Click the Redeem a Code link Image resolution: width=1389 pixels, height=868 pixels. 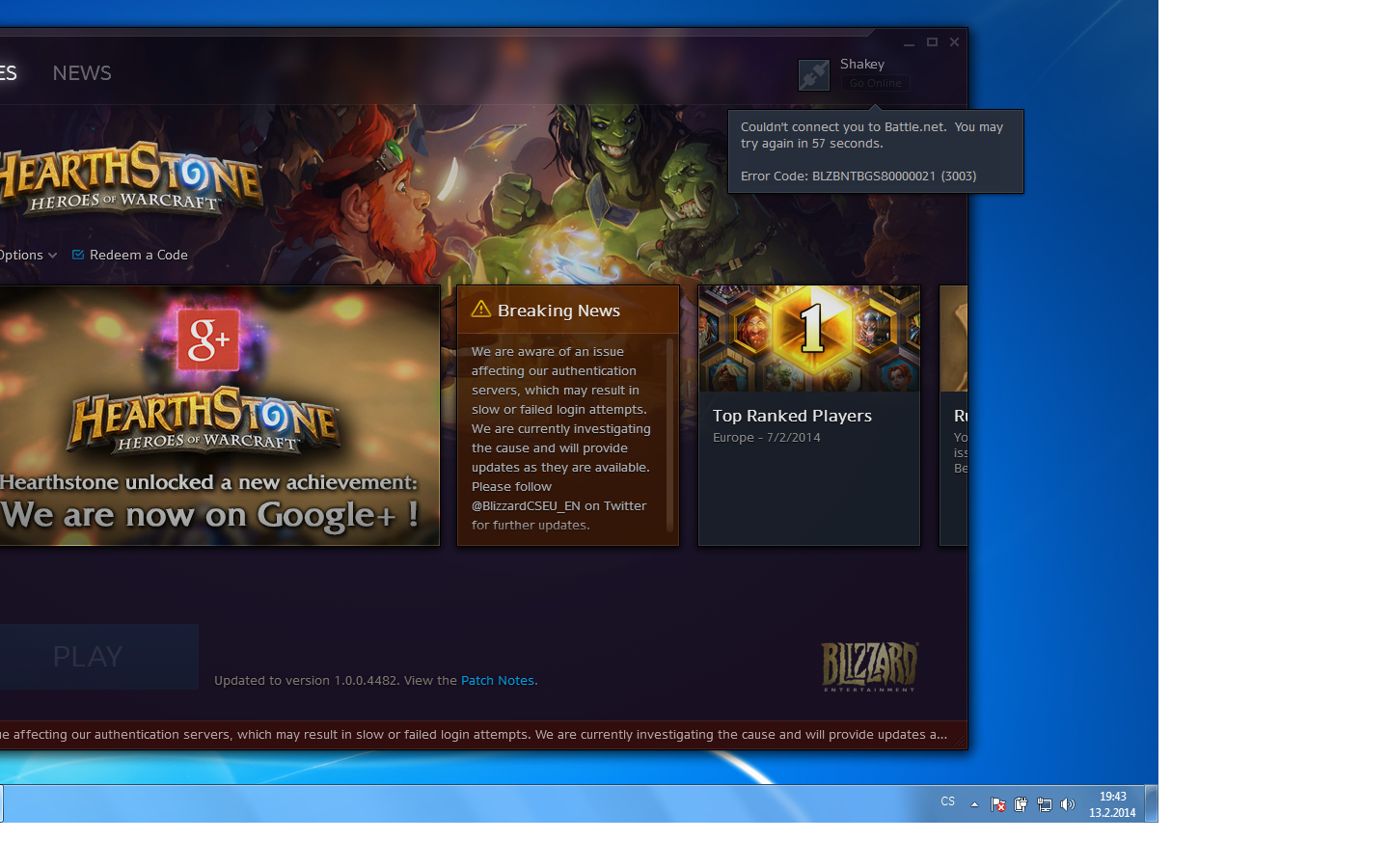[139, 256]
